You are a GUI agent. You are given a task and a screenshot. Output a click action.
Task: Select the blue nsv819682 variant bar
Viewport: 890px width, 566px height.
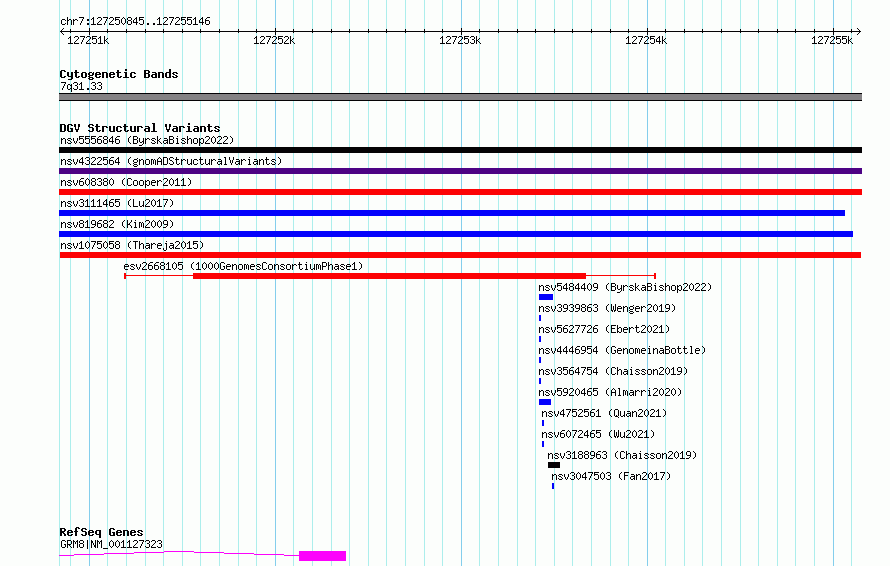click(x=456, y=234)
